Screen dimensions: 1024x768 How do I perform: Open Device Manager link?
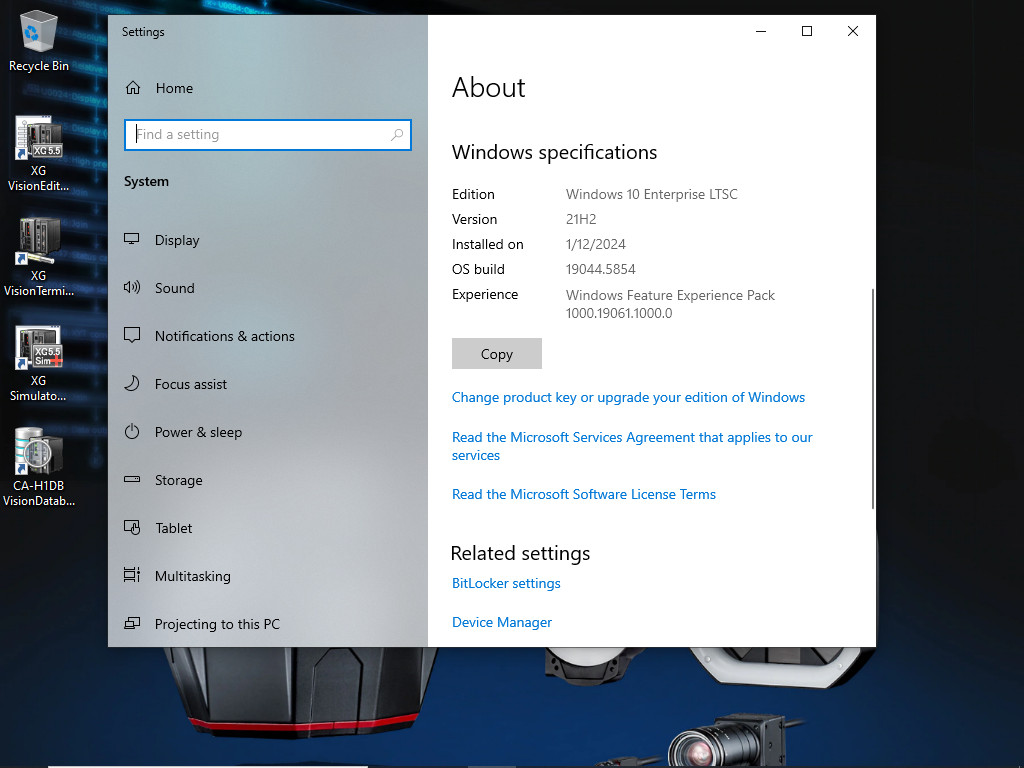[502, 622]
